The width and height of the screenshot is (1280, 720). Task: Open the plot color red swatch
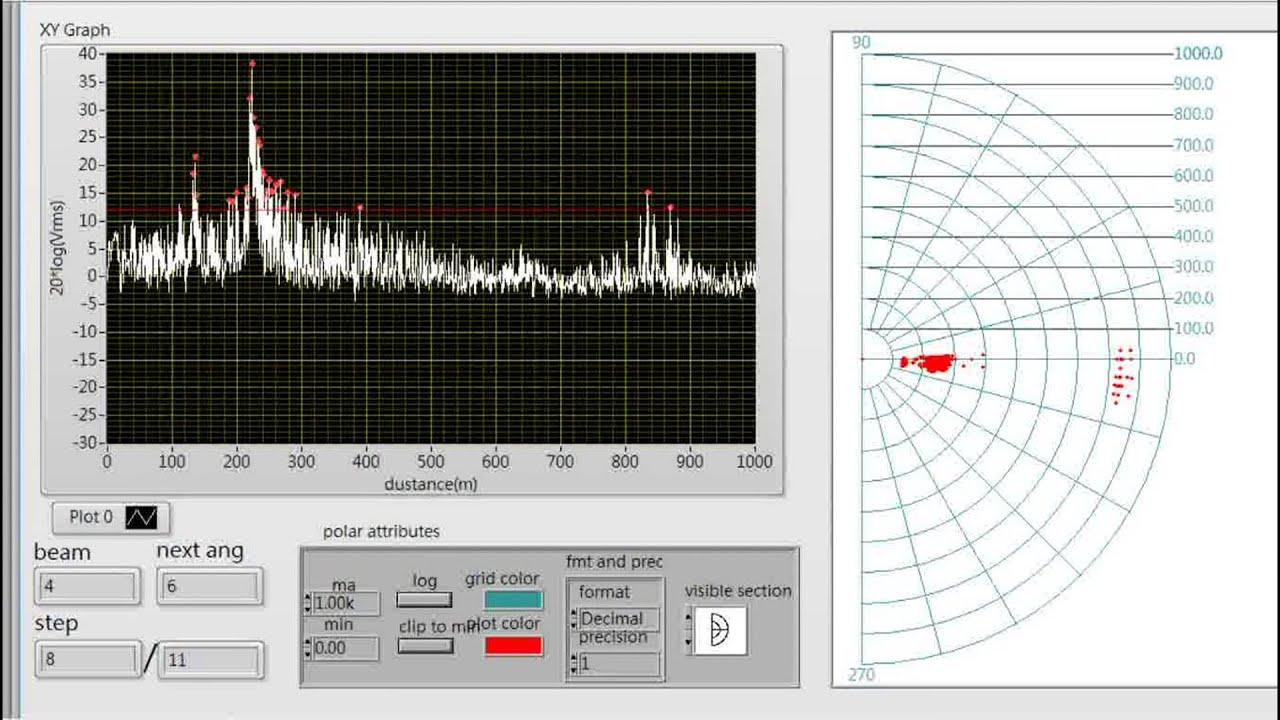coord(514,646)
